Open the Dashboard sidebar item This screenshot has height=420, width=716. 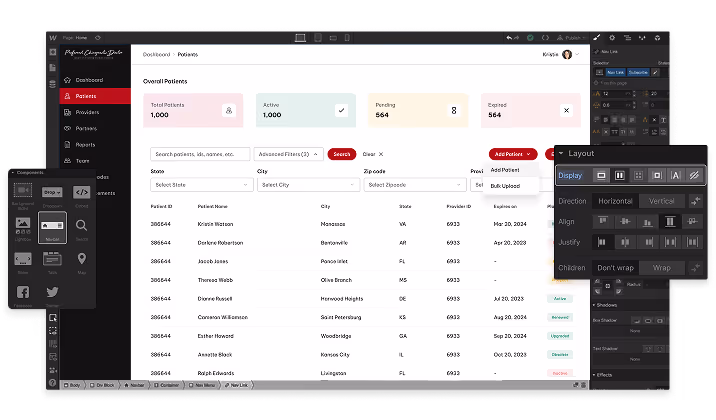pyautogui.click(x=95, y=80)
